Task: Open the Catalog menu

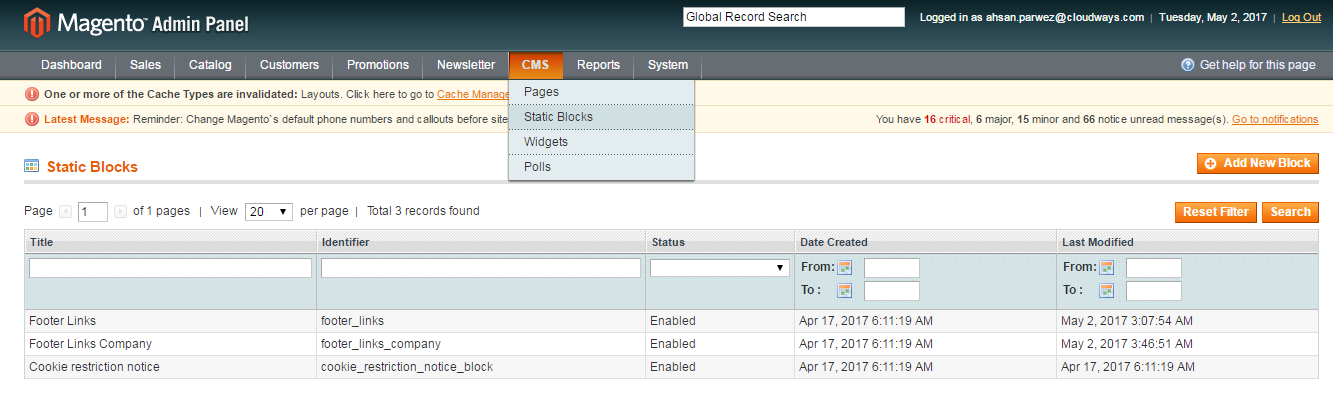Action: (x=210, y=65)
